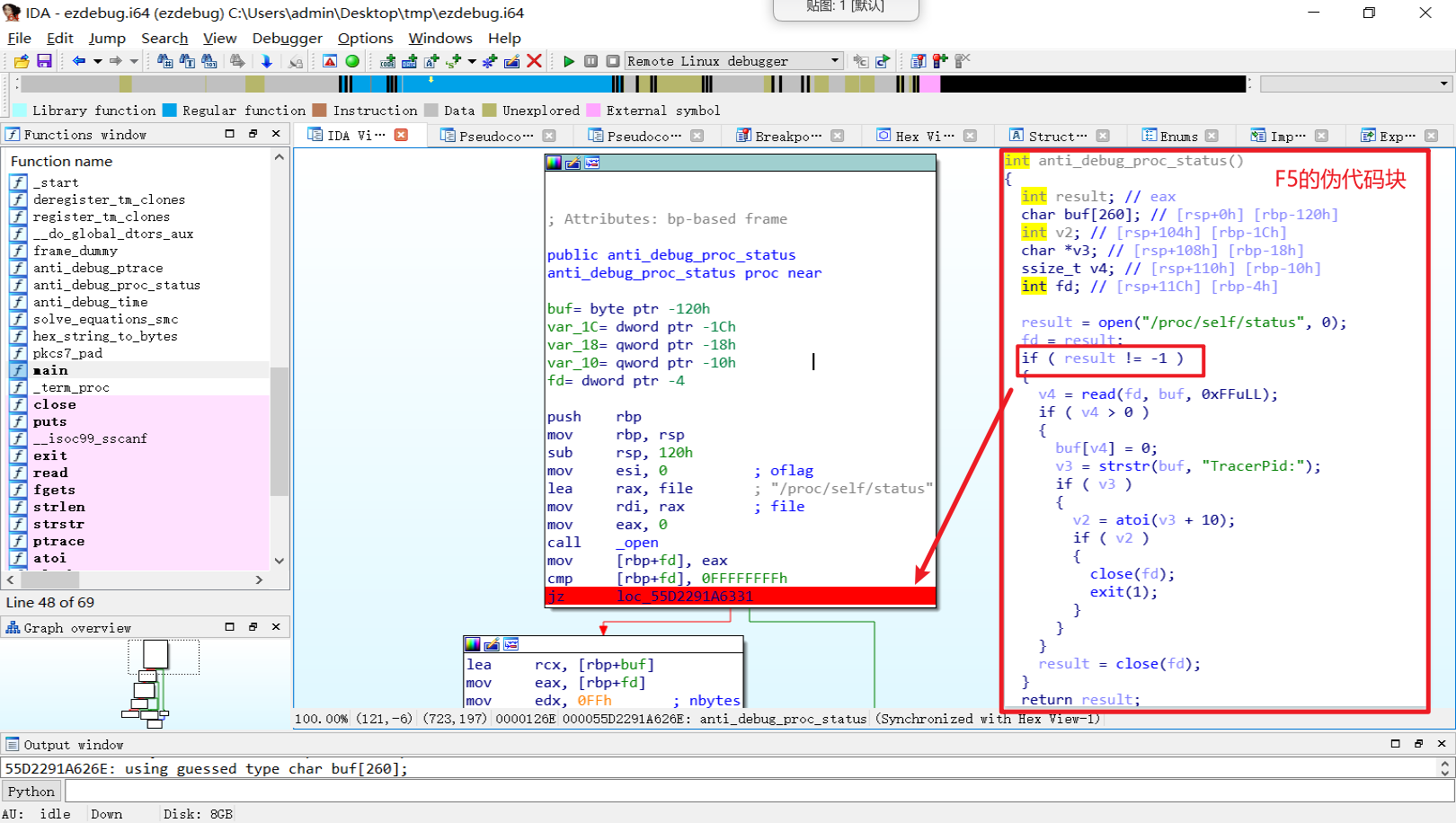This screenshot has width=1456, height=823.
Task: Click the red X delete toolbar icon
Action: [535, 61]
